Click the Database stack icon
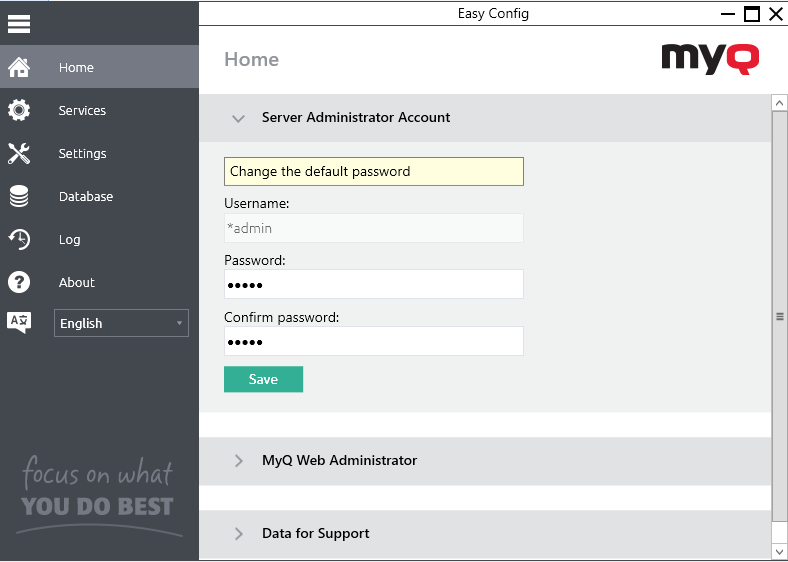 (19, 197)
